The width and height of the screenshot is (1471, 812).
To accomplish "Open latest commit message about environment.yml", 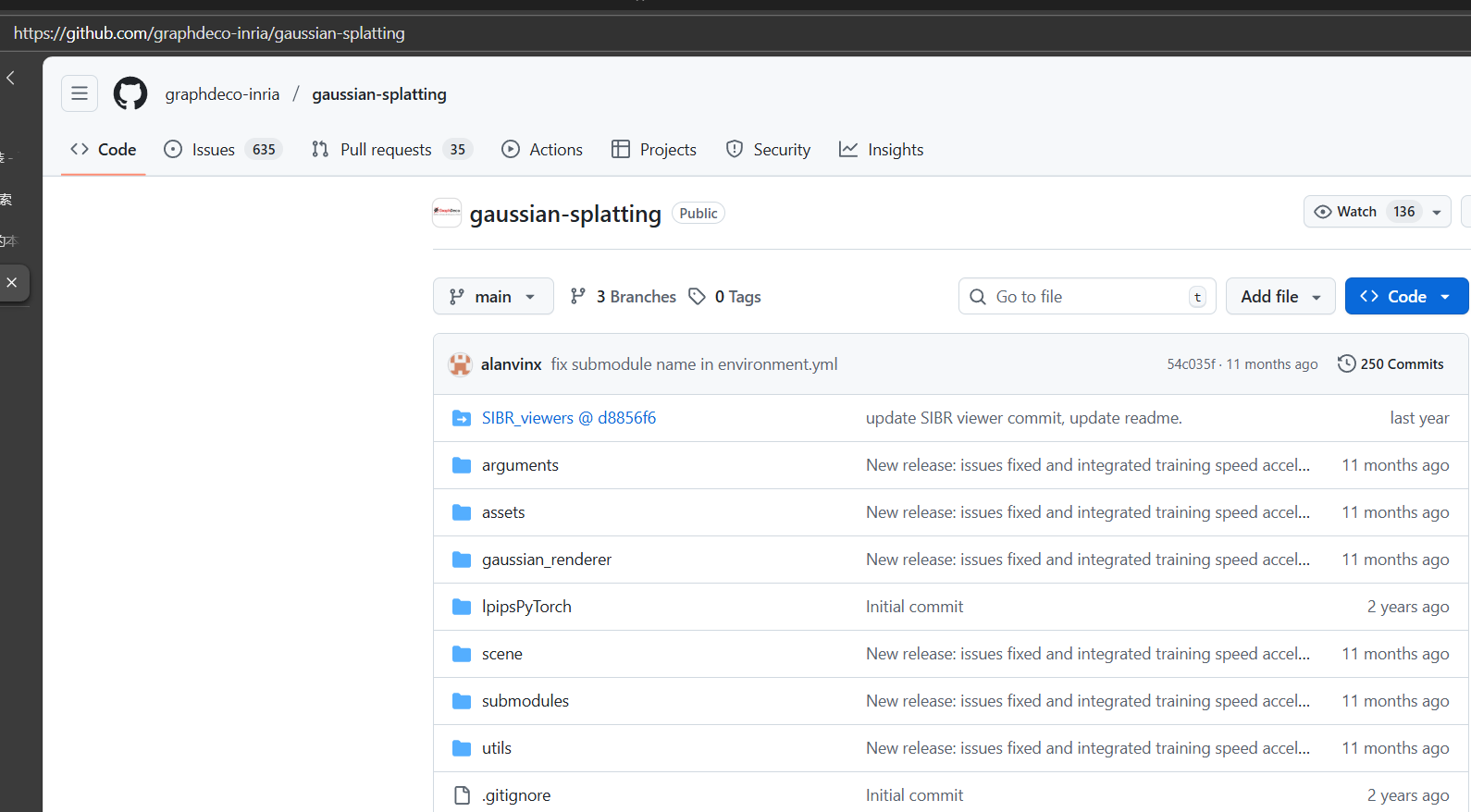I will click(x=694, y=364).
